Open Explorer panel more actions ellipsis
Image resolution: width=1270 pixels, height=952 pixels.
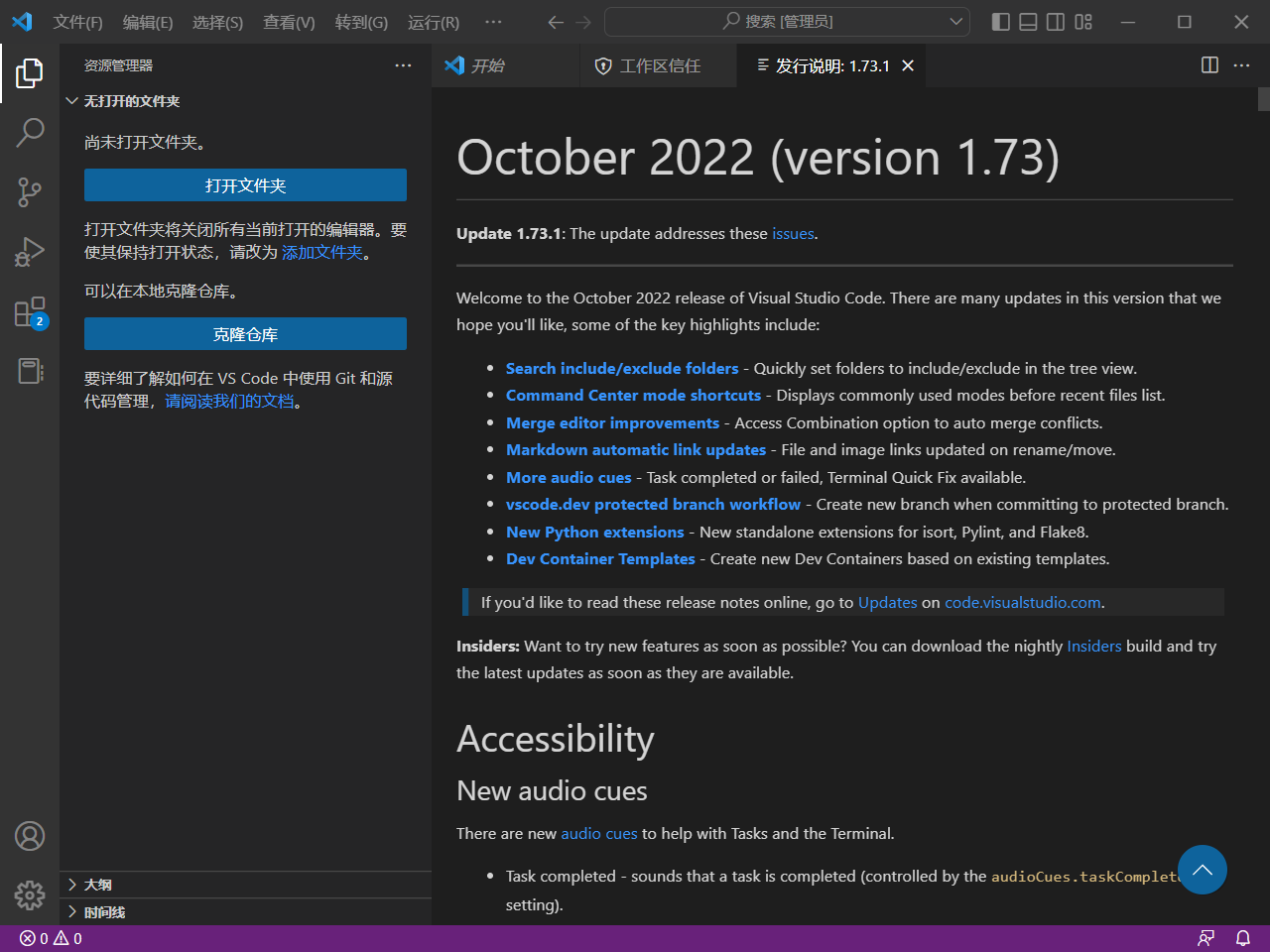click(x=403, y=65)
